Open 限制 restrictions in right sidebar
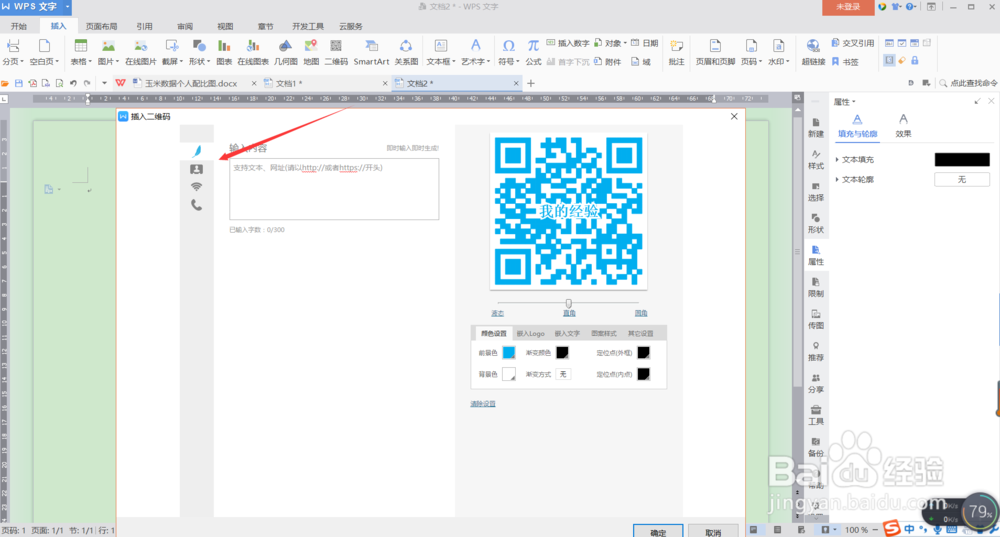 tap(816, 287)
